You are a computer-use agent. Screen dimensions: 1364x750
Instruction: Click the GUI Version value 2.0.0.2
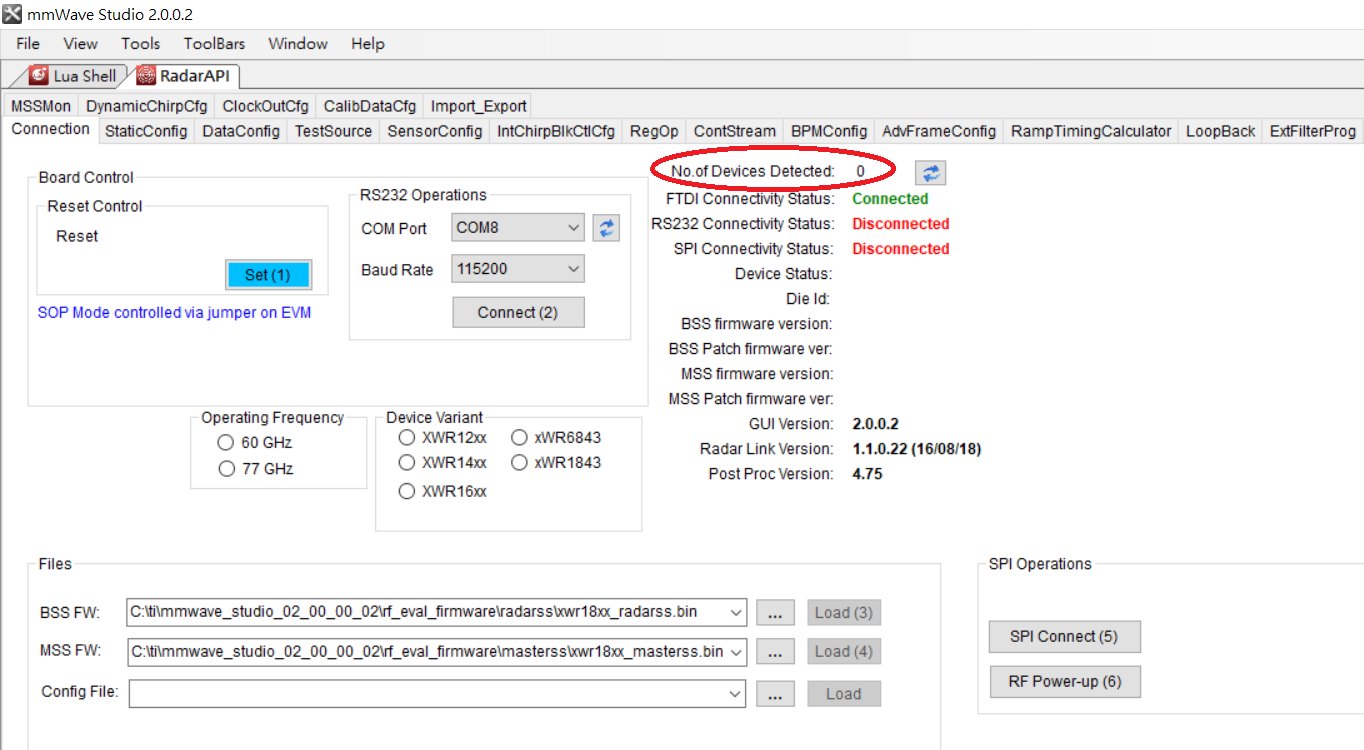pos(875,424)
